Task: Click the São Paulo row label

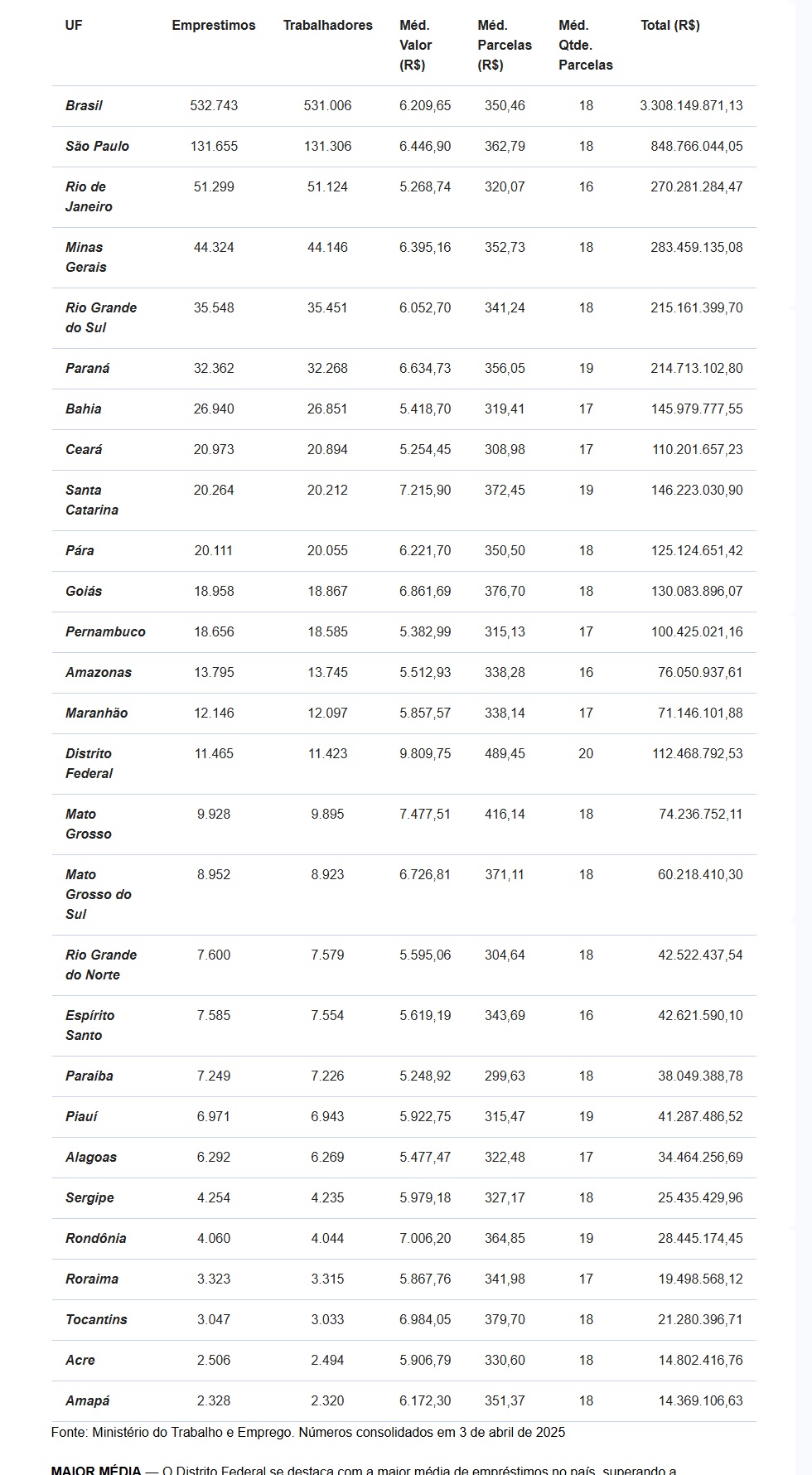Action: 97,147
